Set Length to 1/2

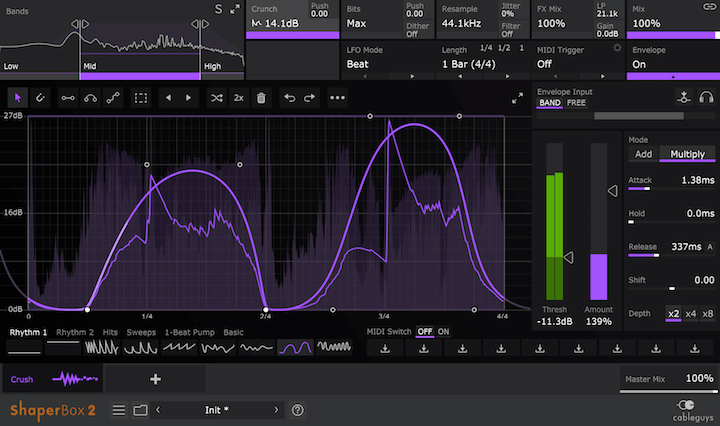click(504, 48)
